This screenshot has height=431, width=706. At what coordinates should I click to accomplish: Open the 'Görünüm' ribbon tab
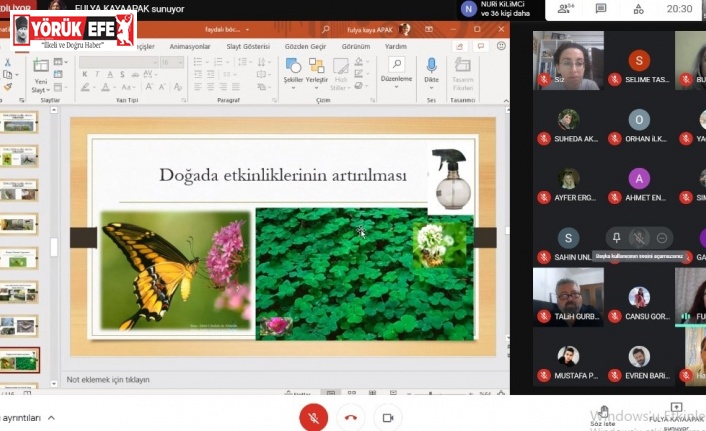[356, 46]
